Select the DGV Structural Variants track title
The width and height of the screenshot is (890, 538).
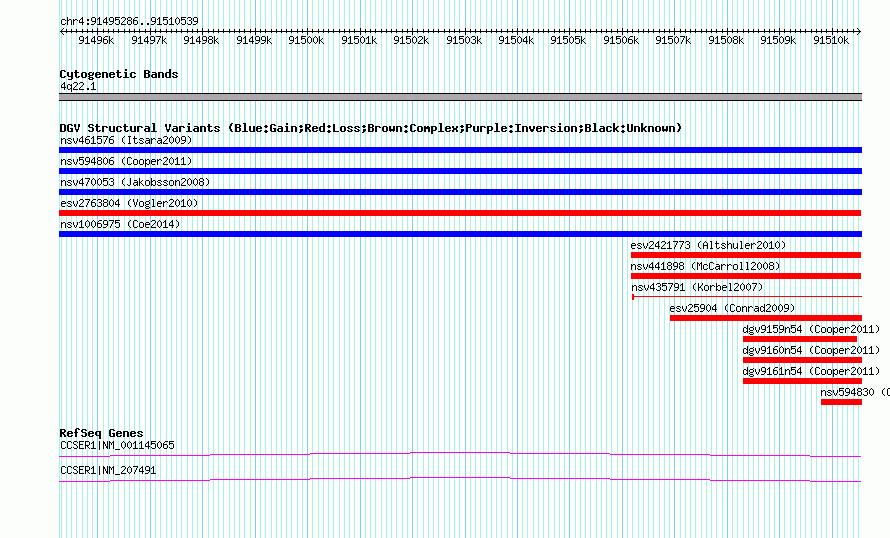[x=371, y=128]
